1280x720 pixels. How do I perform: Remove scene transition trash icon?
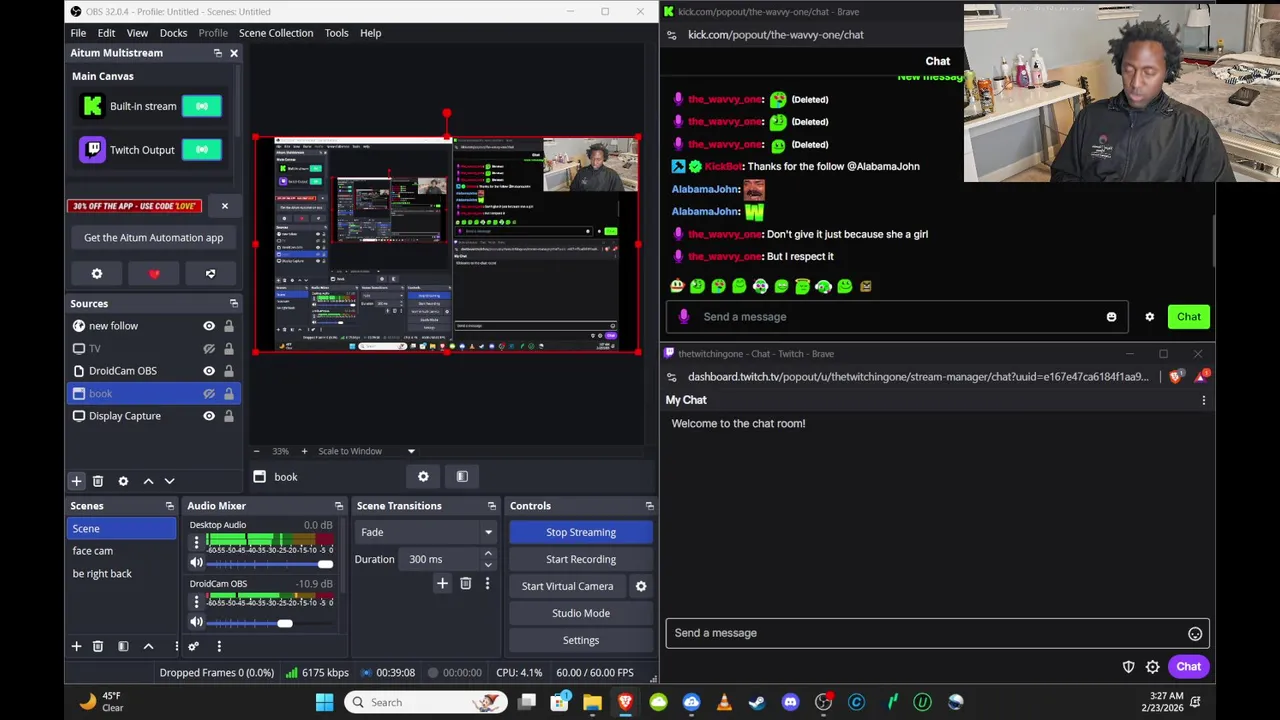click(x=465, y=584)
